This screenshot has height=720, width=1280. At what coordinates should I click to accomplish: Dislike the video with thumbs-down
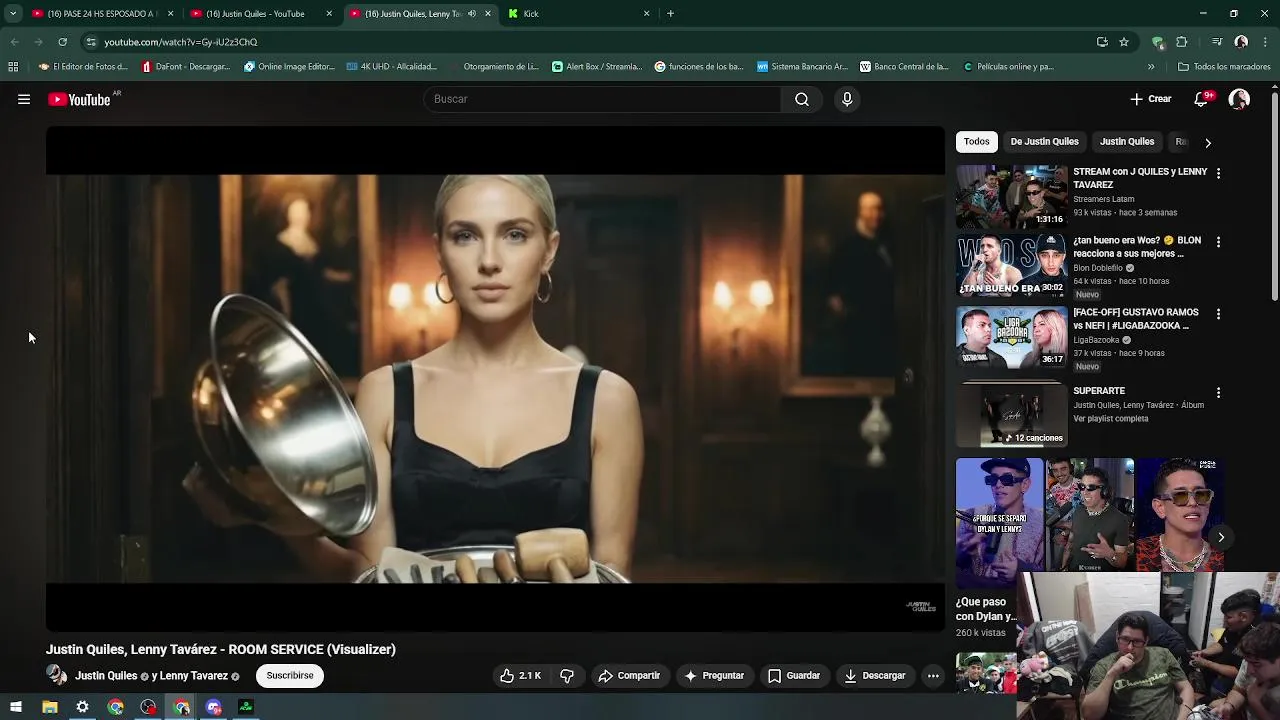click(567, 676)
